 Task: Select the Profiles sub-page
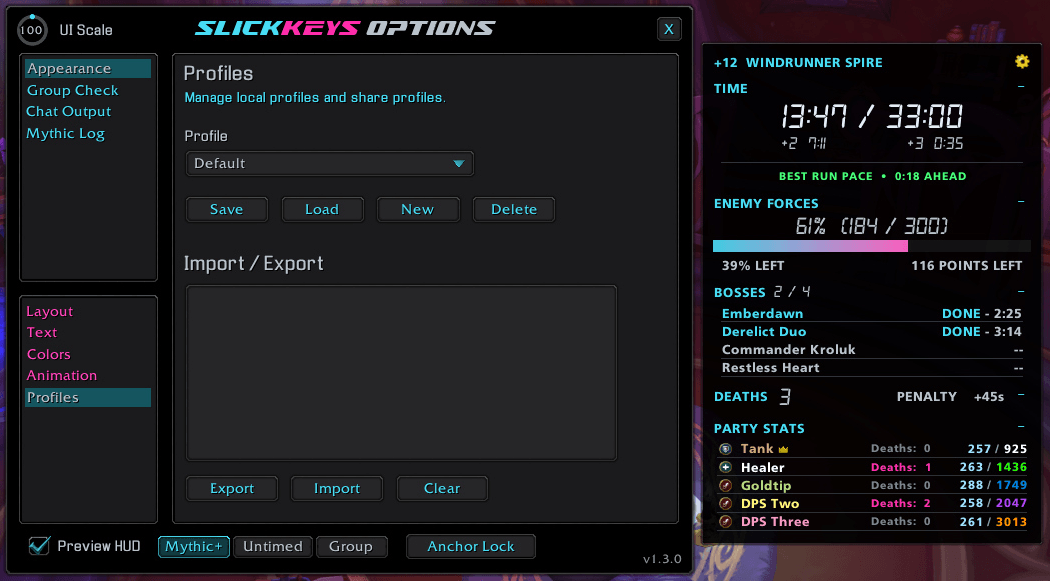coord(88,398)
